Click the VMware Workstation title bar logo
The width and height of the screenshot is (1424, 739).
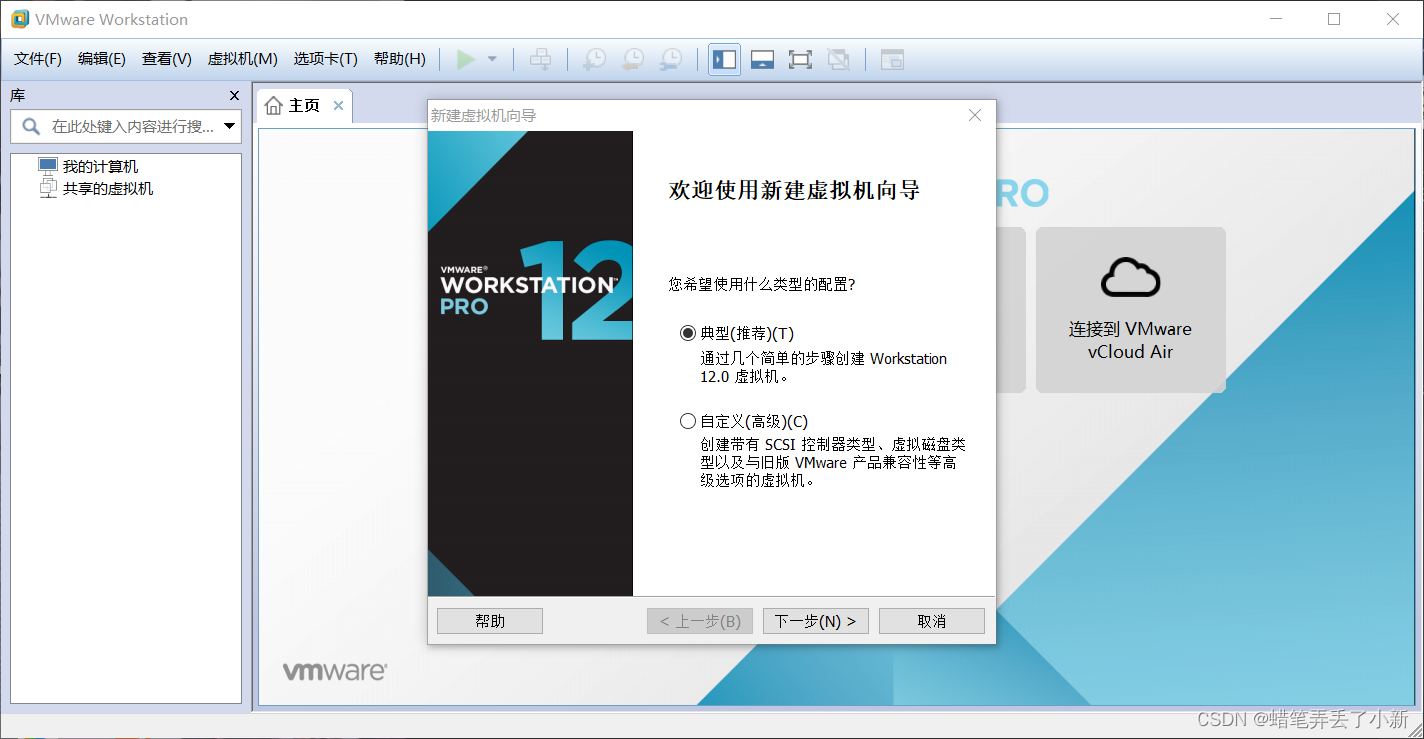tap(19, 19)
